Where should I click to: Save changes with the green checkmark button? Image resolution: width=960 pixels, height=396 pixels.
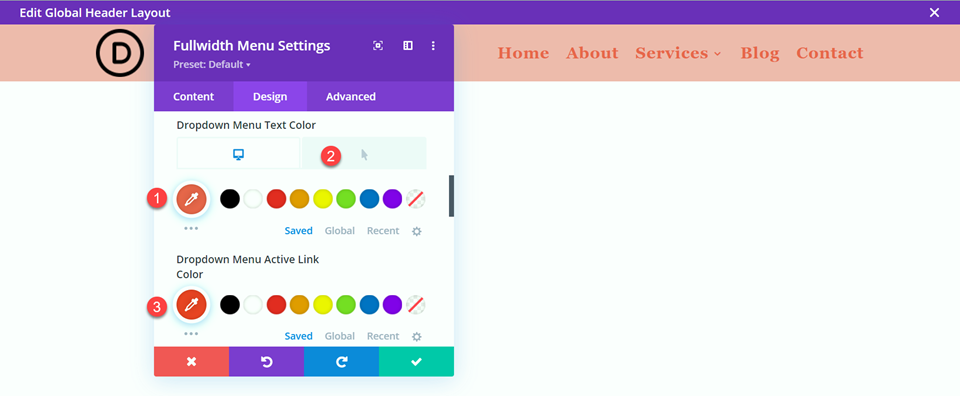pos(416,362)
